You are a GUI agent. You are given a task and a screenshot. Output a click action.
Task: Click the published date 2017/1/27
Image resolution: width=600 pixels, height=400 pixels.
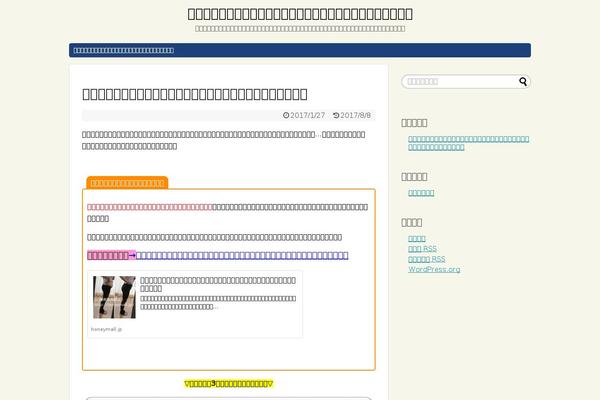pyautogui.click(x=307, y=115)
